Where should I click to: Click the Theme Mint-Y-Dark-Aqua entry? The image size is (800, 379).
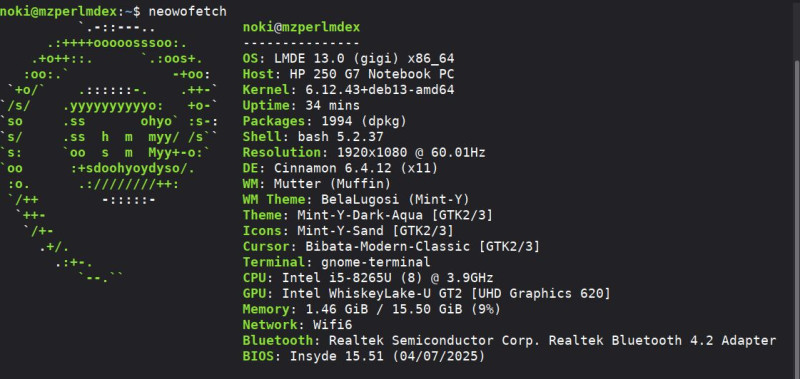(x=368, y=215)
